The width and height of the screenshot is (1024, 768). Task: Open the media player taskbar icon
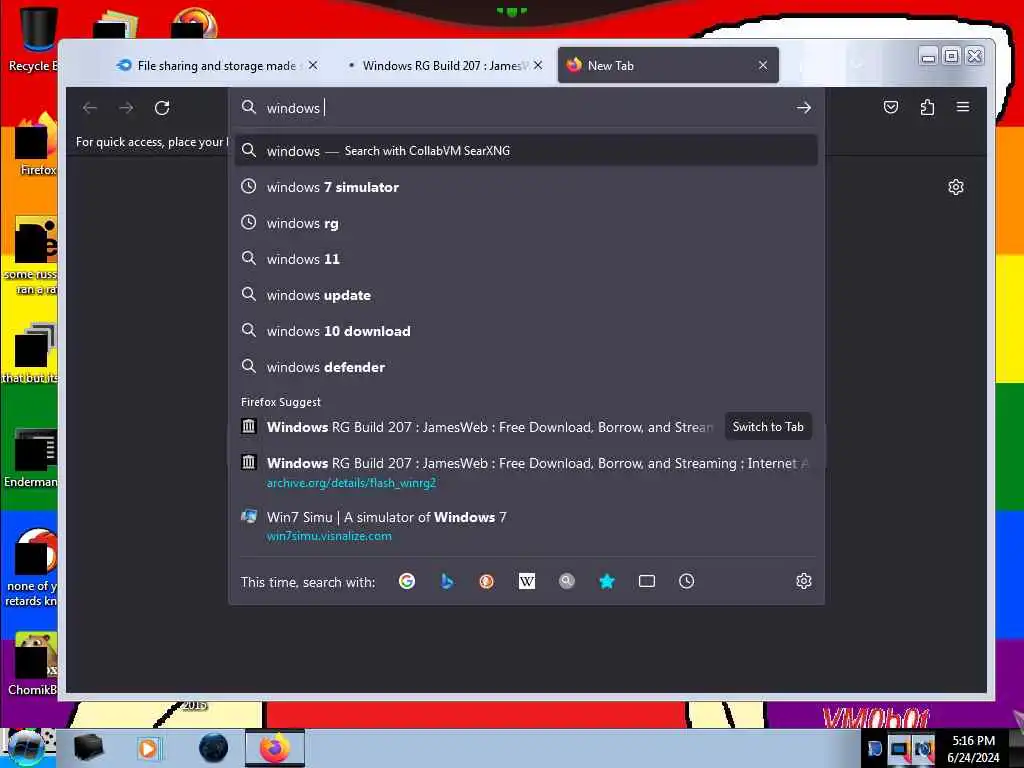tap(148, 748)
